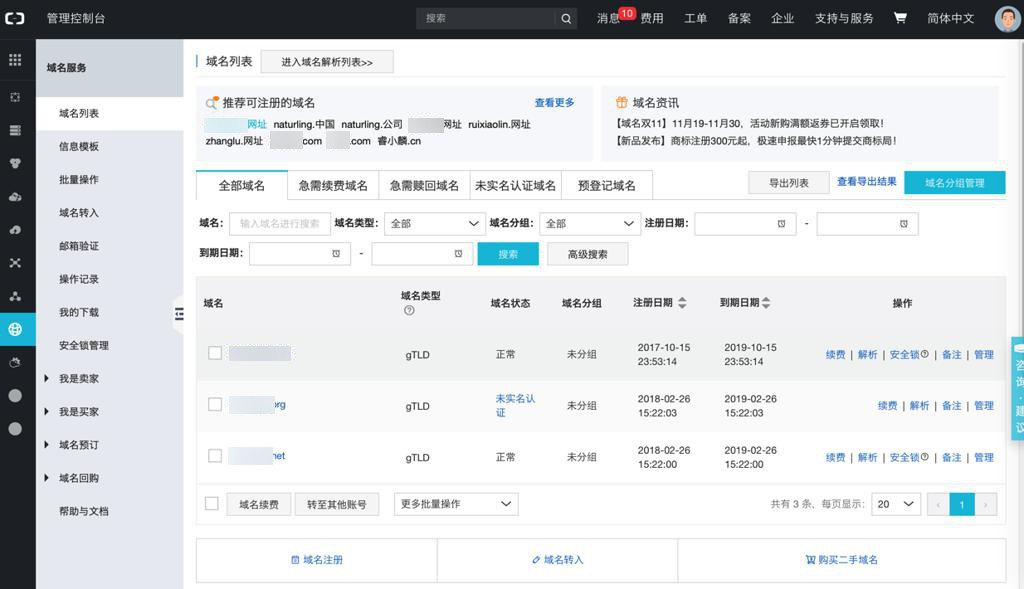Click the domain type help question icon
Screen dimensions: 1024x589
tap(409, 310)
